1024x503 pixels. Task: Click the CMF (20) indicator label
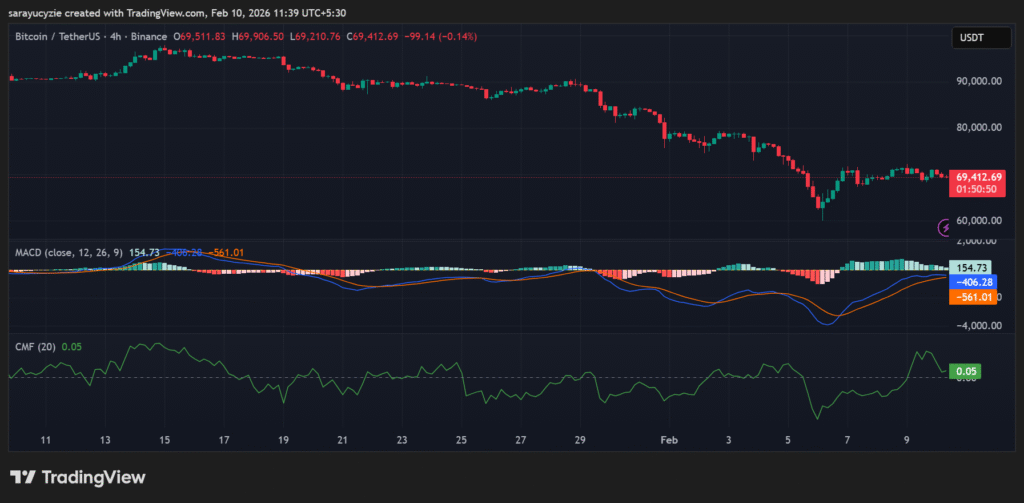pyautogui.click(x=36, y=347)
